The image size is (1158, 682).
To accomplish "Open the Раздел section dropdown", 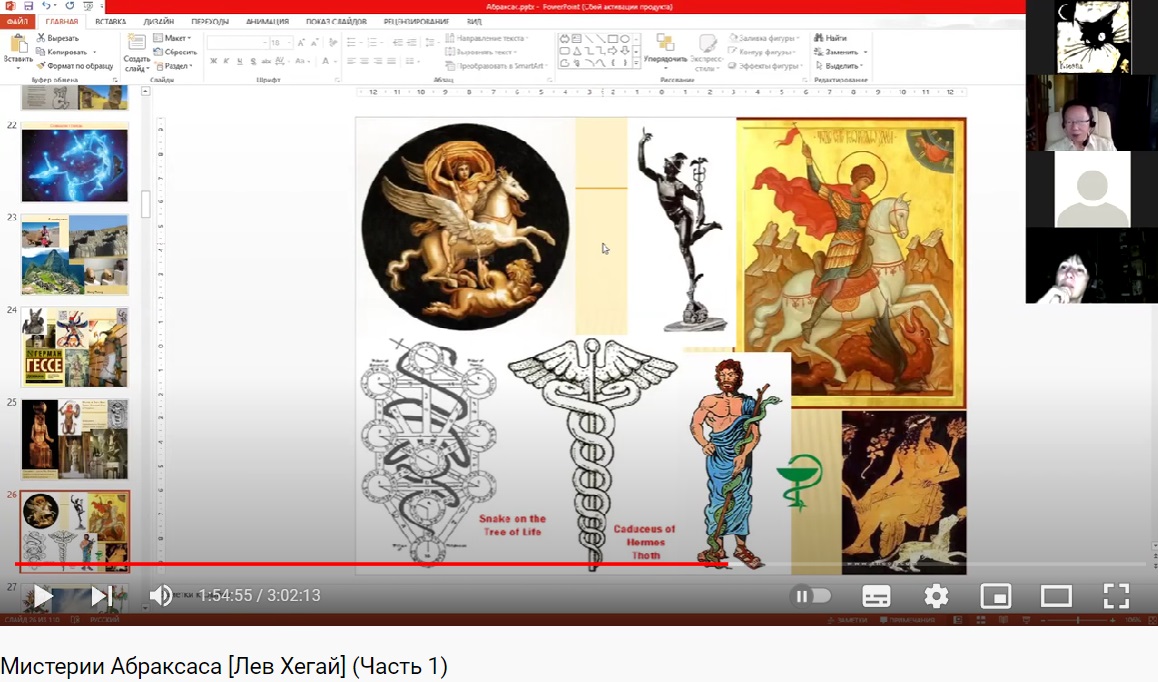I will pos(174,66).
